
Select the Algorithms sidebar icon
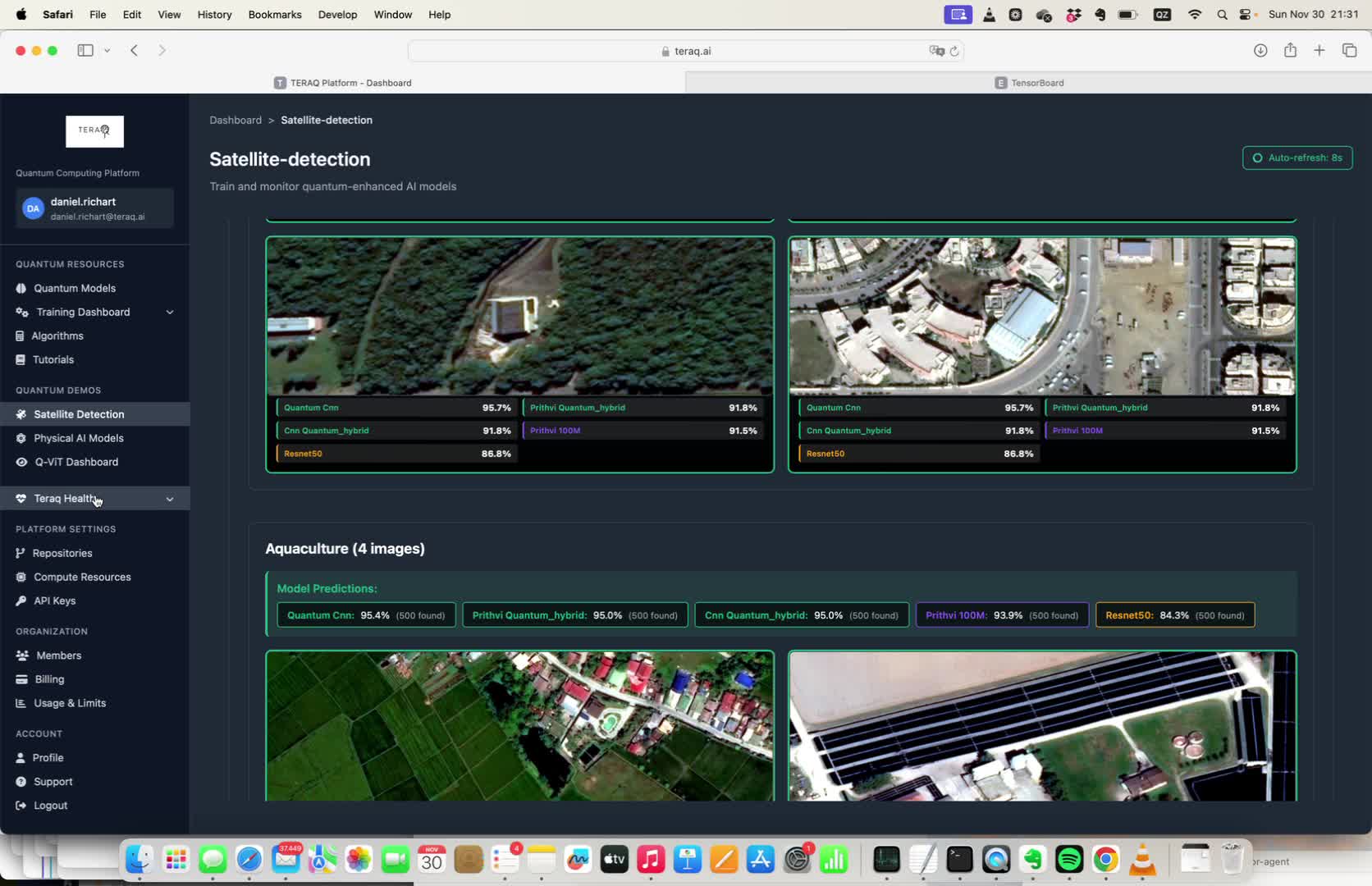coord(19,336)
